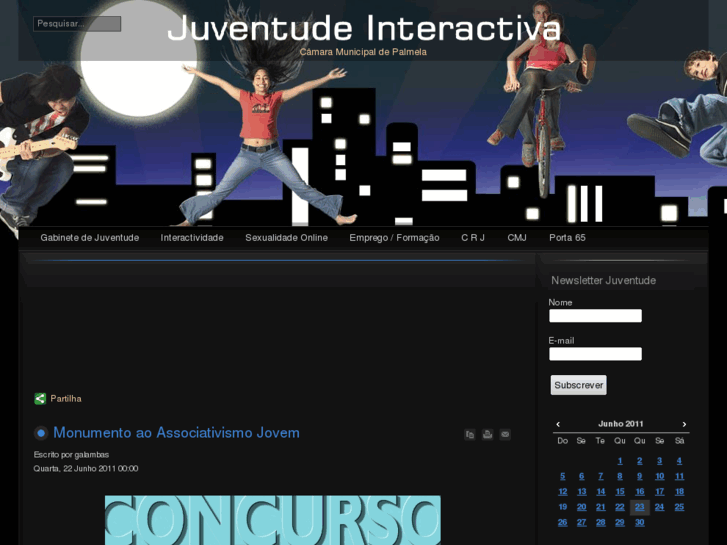This screenshot has width=727, height=545.
Task: Click the email article icon
Action: pyautogui.click(x=505, y=435)
